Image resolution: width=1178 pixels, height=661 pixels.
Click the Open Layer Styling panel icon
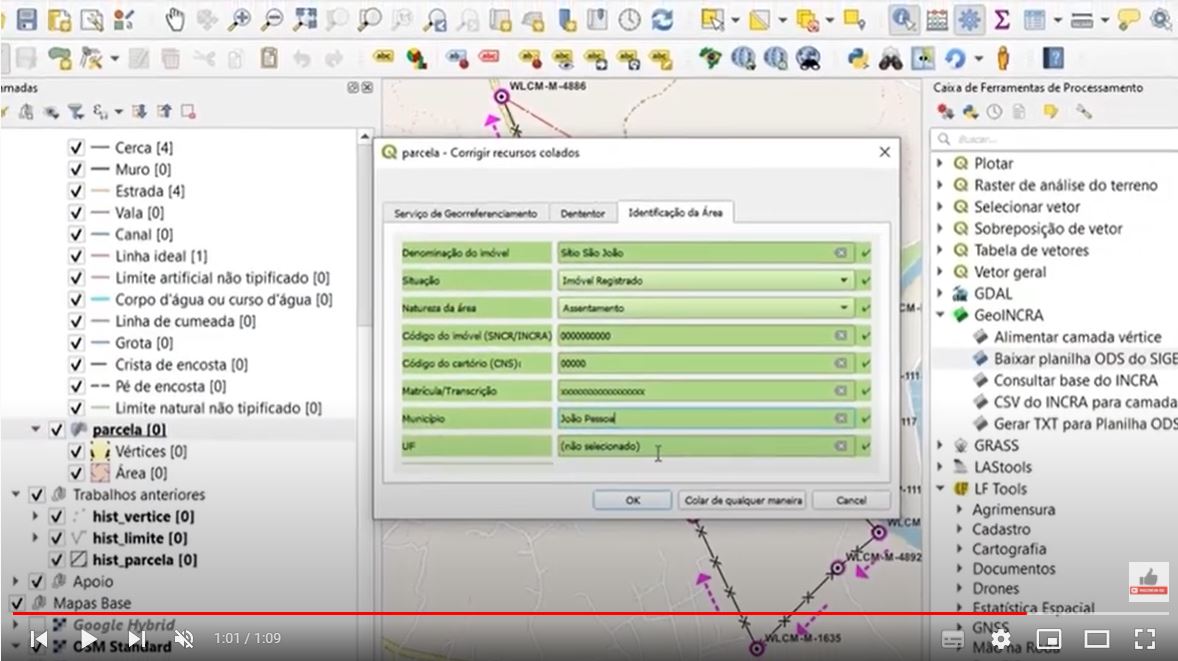pyautogui.click(x=2, y=112)
